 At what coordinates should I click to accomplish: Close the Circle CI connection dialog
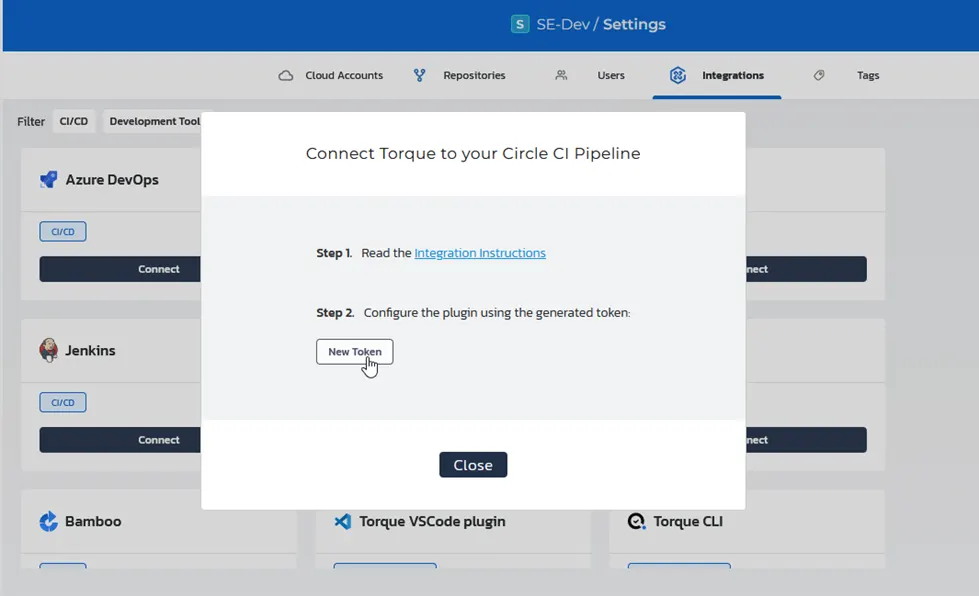[472, 464]
